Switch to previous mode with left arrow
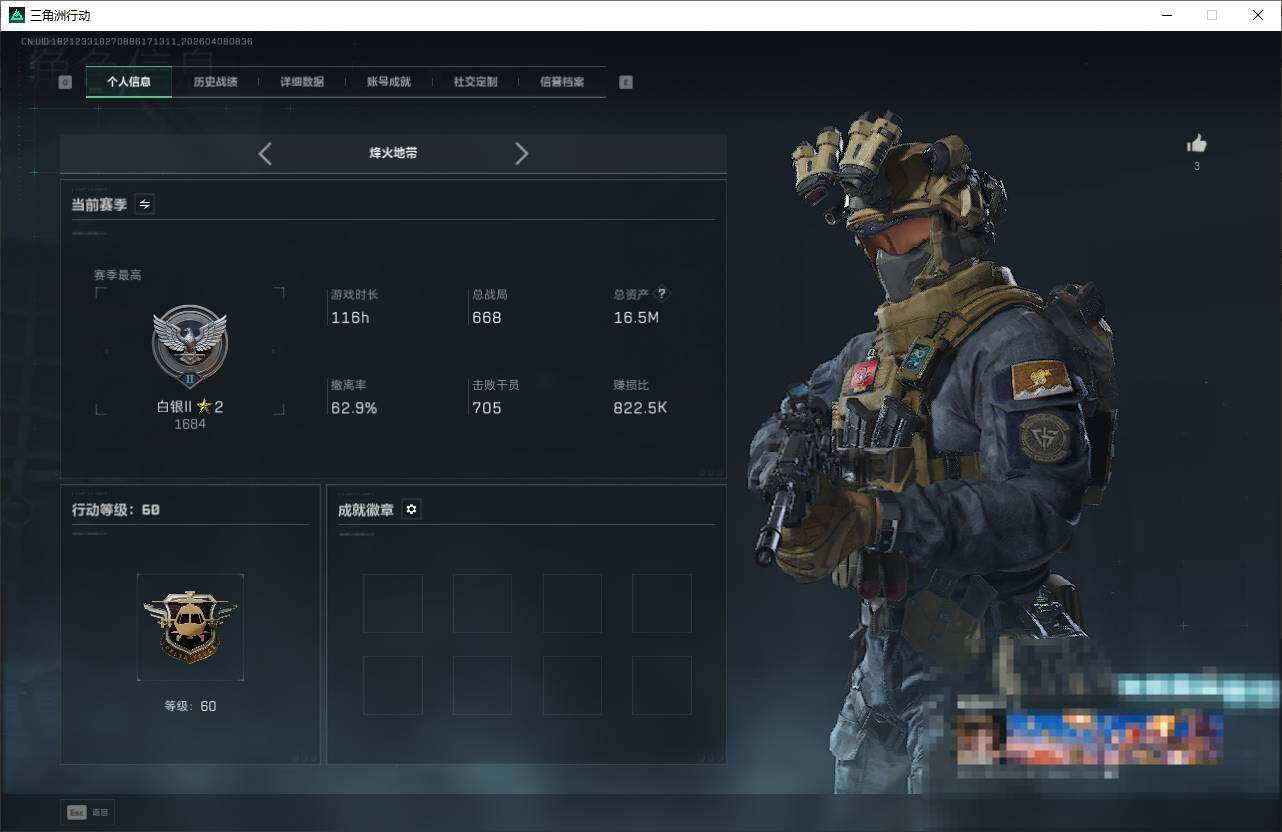 pyautogui.click(x=265, y=153)
